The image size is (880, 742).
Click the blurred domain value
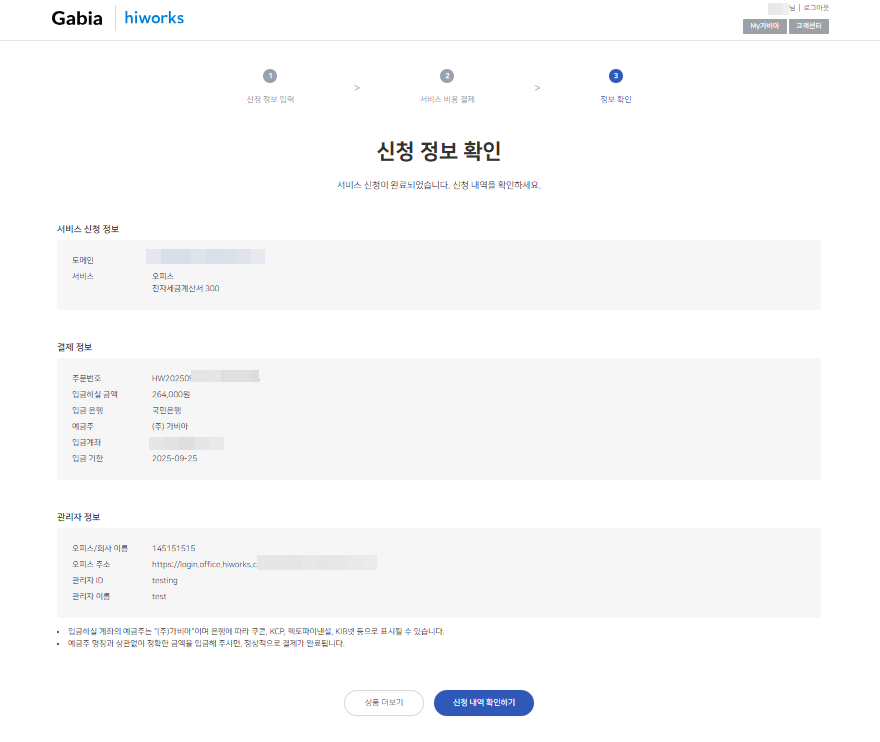[205, 257]
